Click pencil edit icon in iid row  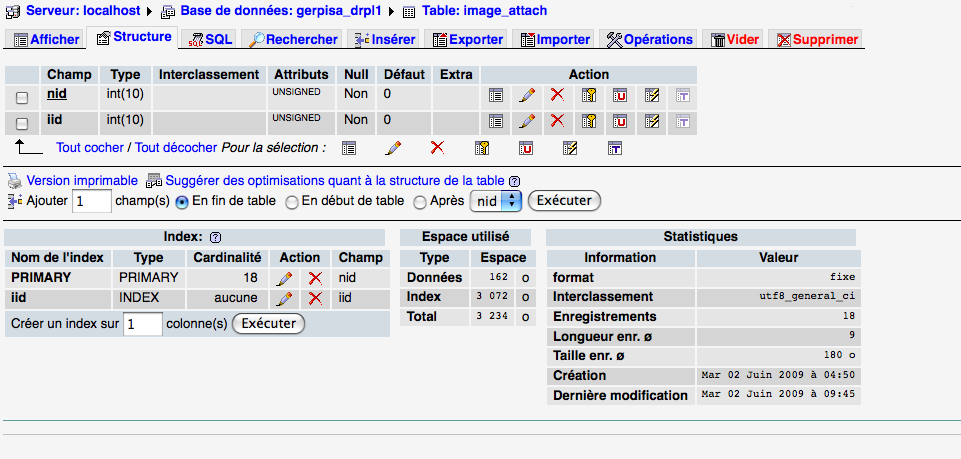(x=526, y=121)
